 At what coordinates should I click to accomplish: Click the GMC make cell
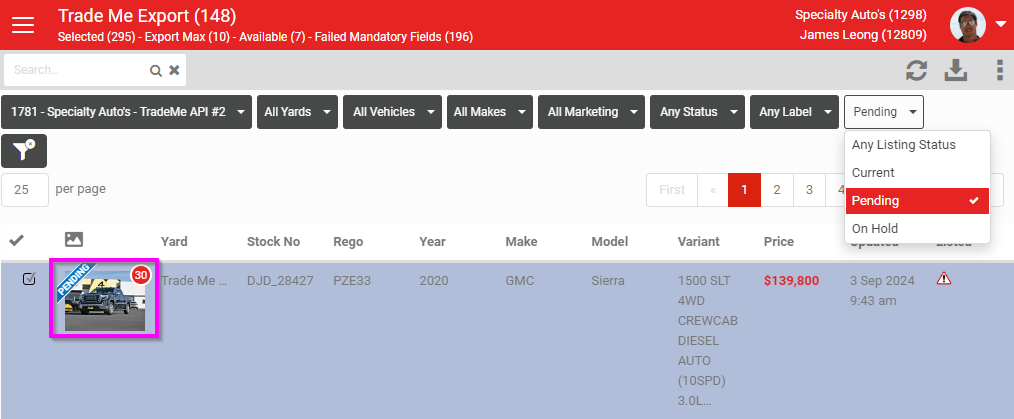coord(518,281)
